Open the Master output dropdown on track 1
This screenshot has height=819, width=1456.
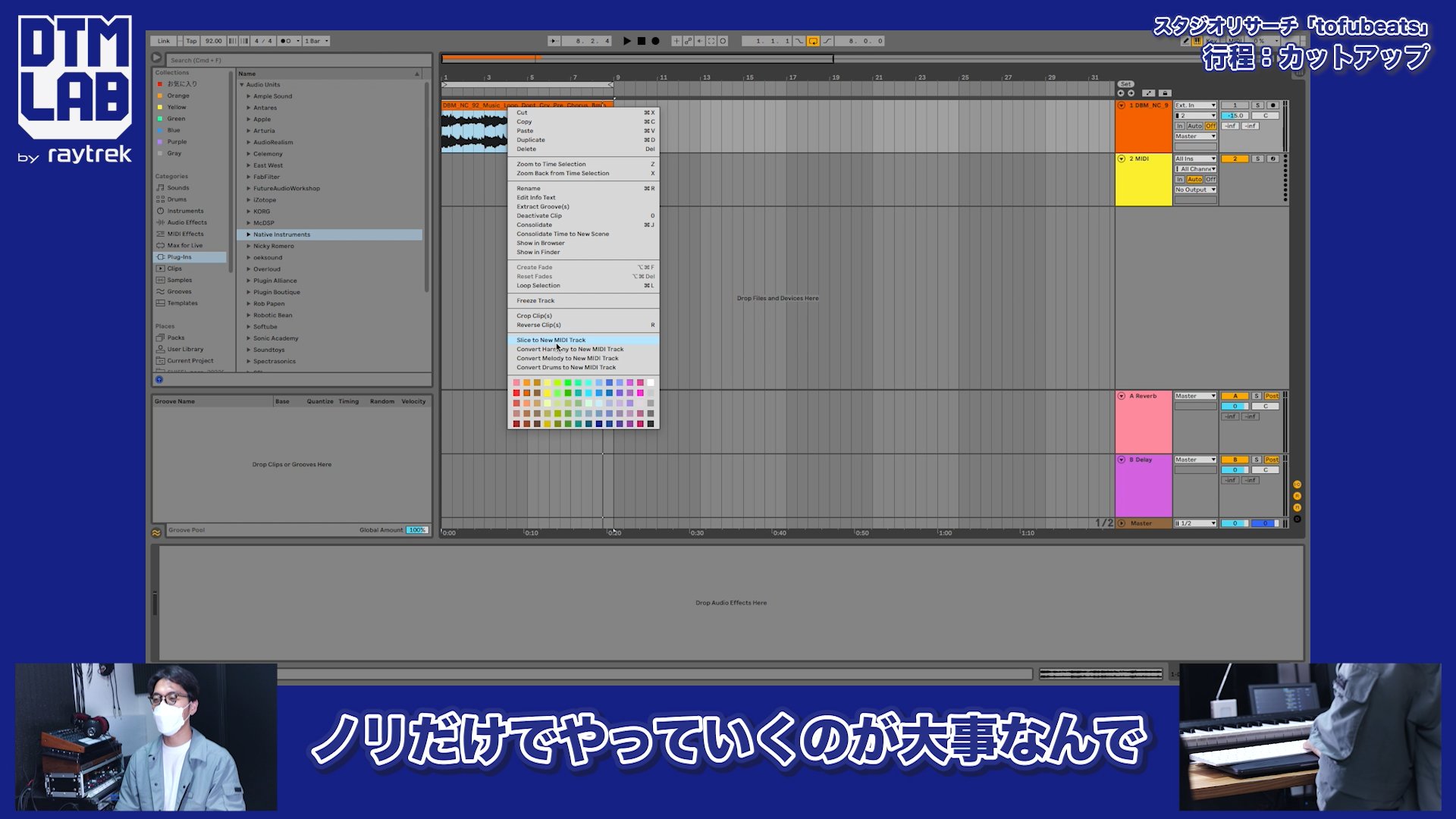coord(1195,136)
